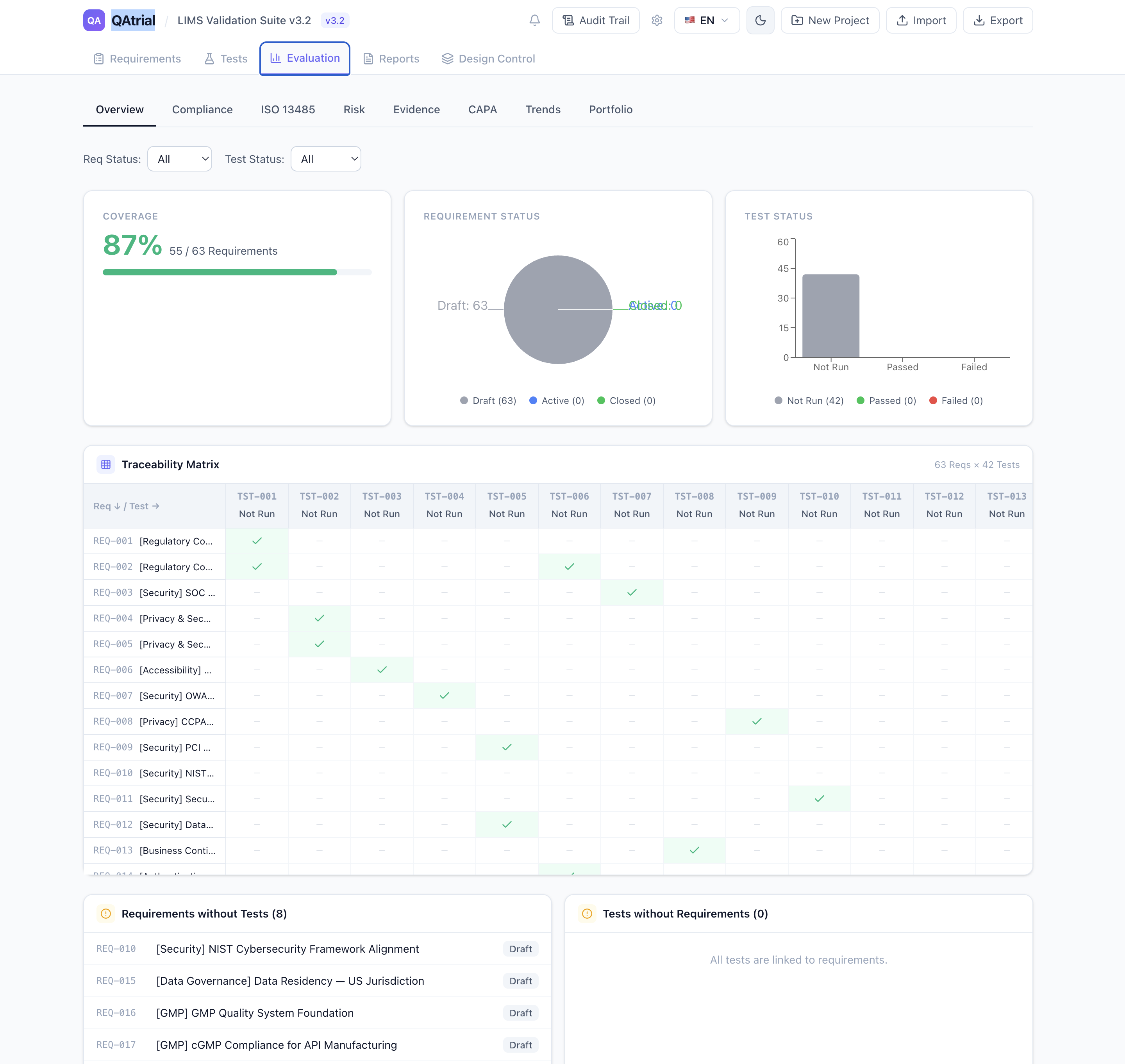The height and width of the screenshot is (1064, 1125).
Task: Click the green coverage progress bar
Action: pos(220,272)
